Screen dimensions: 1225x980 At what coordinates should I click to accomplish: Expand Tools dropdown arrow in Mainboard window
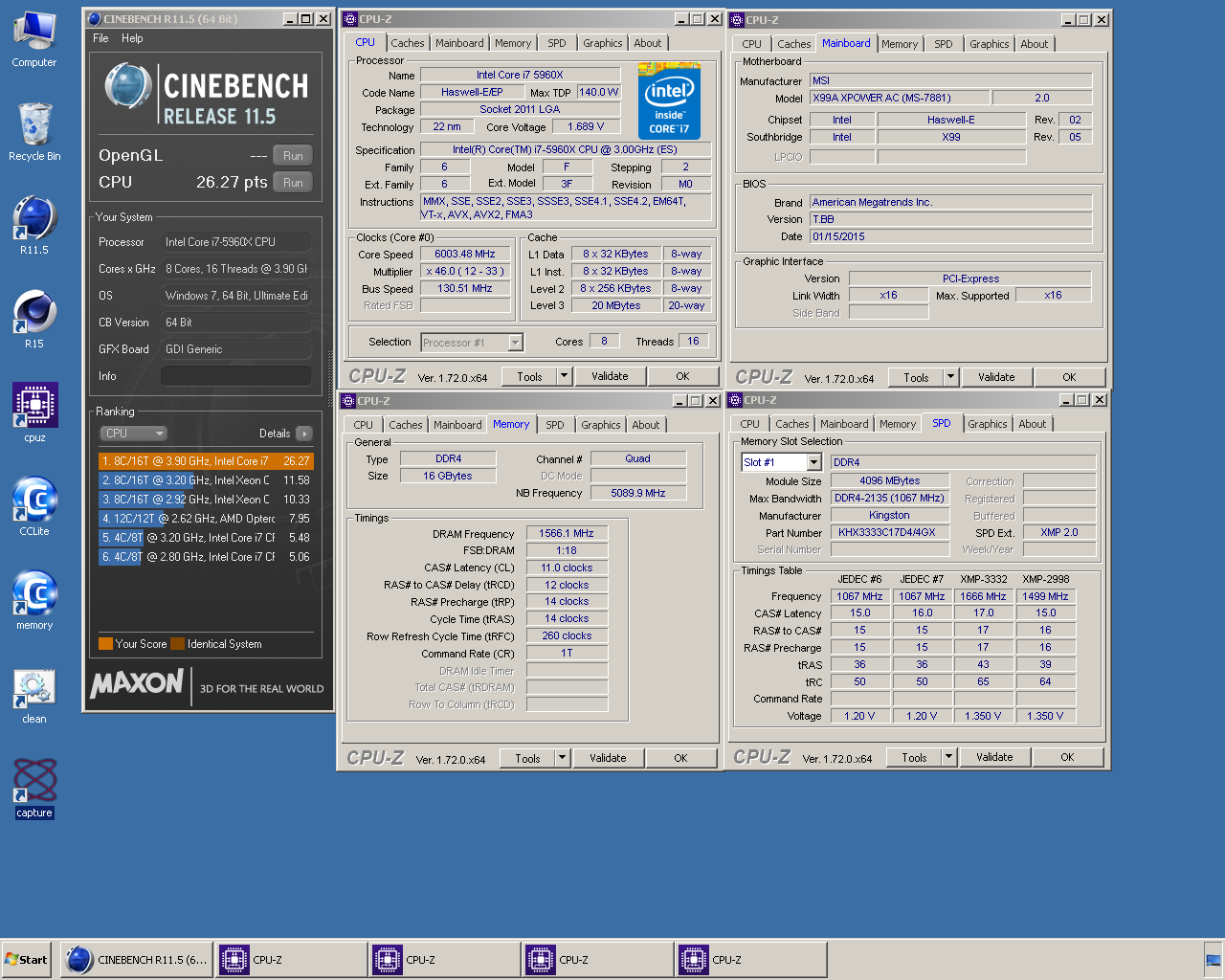950,377
